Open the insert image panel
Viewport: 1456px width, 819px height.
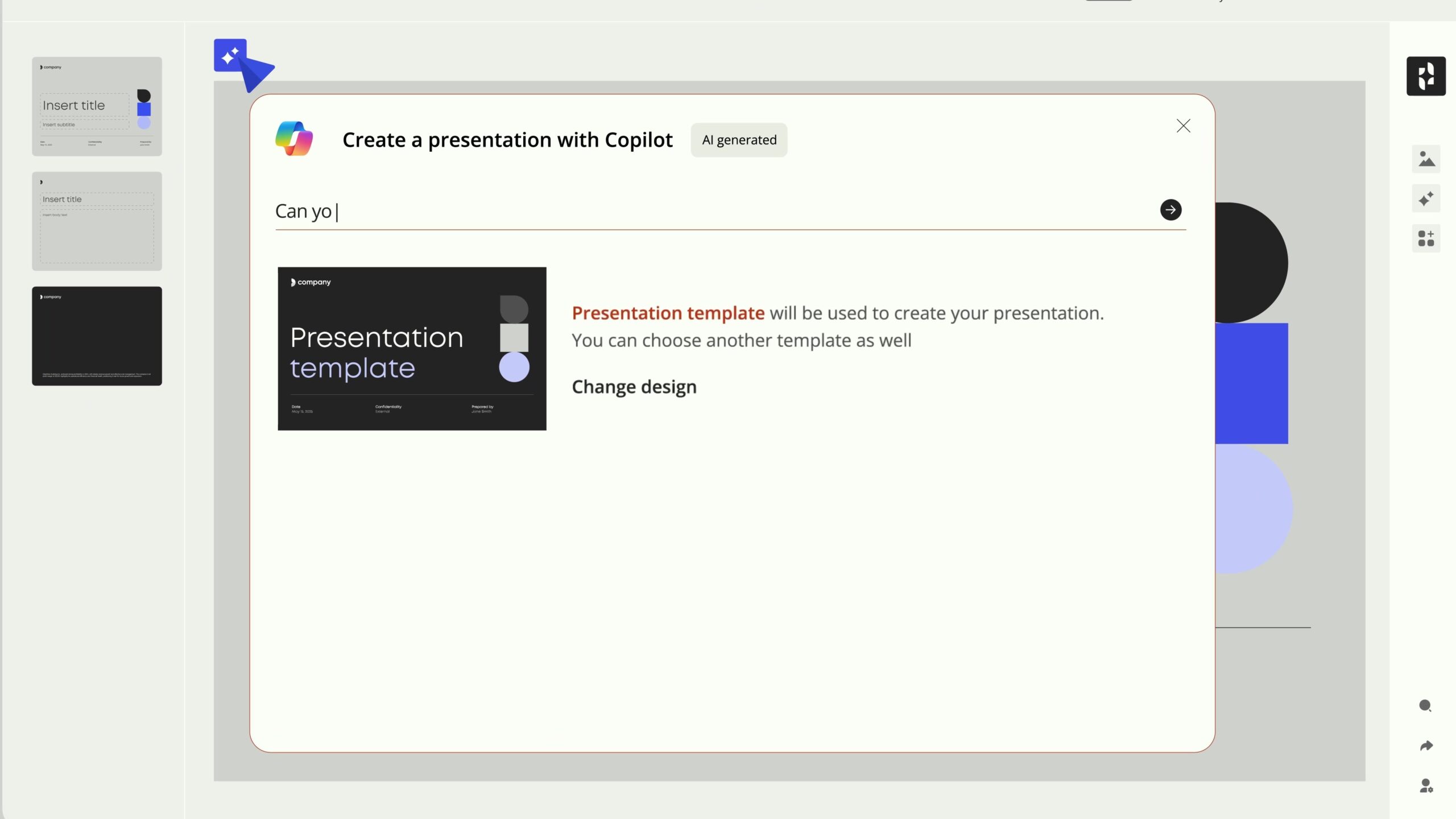1426,159
